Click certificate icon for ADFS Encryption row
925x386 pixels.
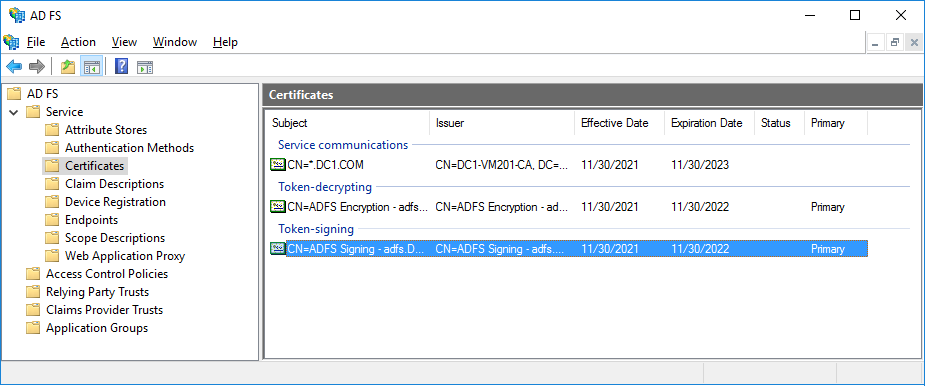(277, 207)
